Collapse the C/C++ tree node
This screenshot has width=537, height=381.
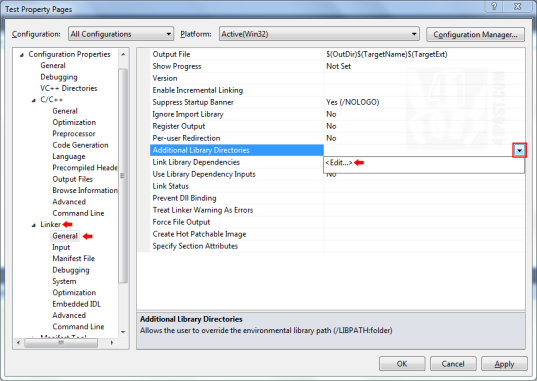tap(34, 100)
